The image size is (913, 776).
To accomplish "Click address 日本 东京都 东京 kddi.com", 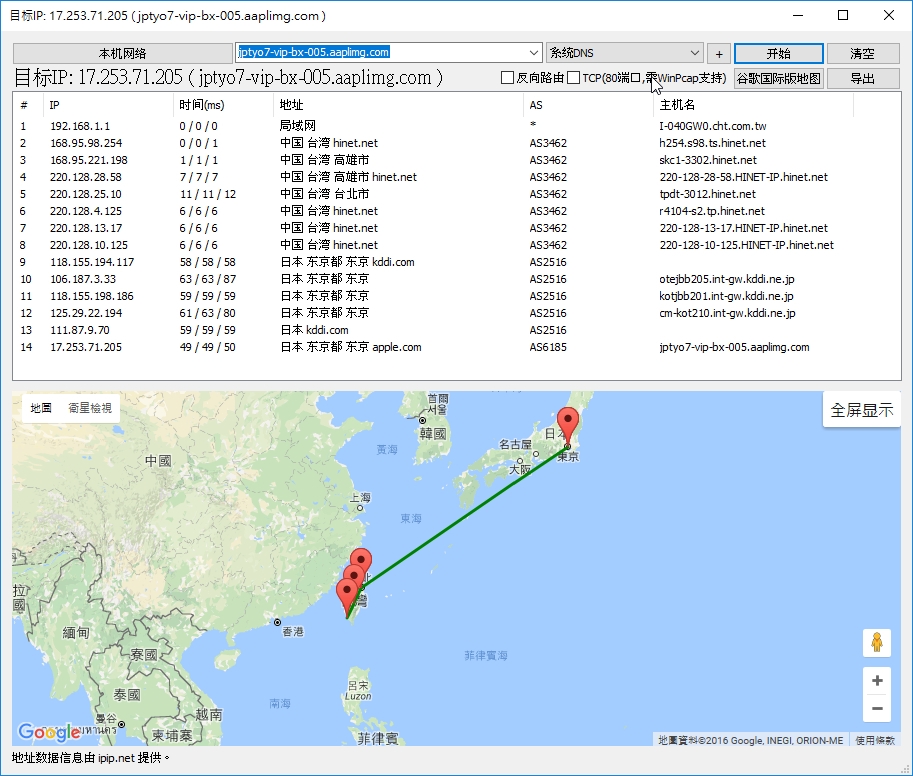I will 347,262.
